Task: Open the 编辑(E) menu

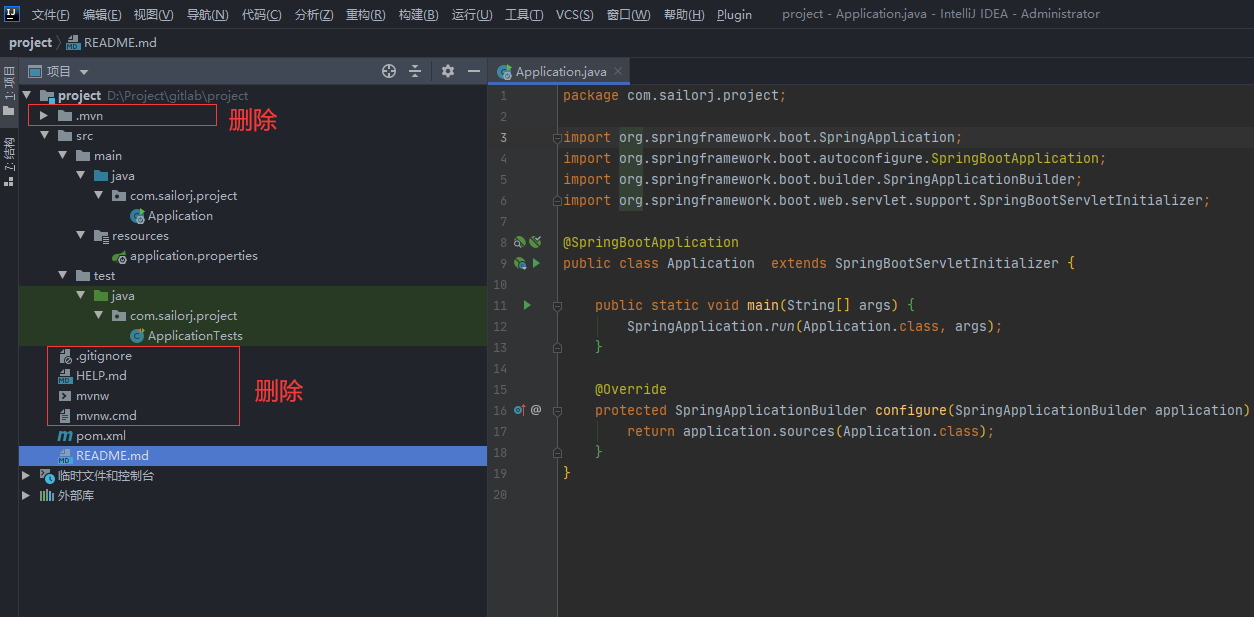Action: click(102, 14)
